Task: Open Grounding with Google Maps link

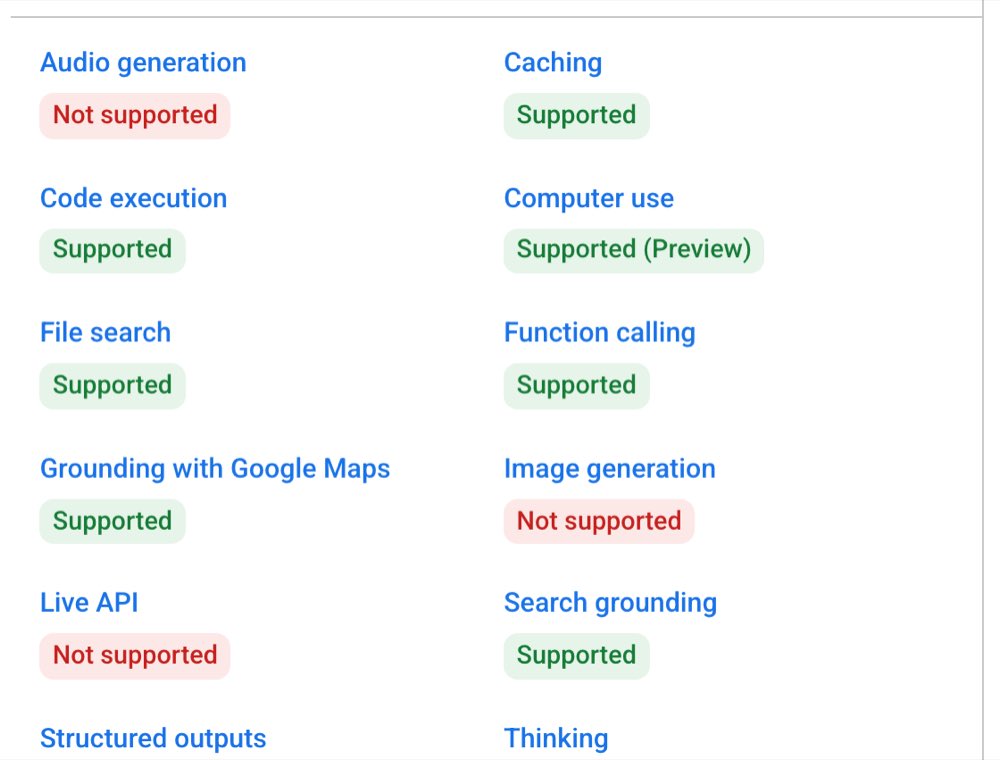Action: [215, 469]
